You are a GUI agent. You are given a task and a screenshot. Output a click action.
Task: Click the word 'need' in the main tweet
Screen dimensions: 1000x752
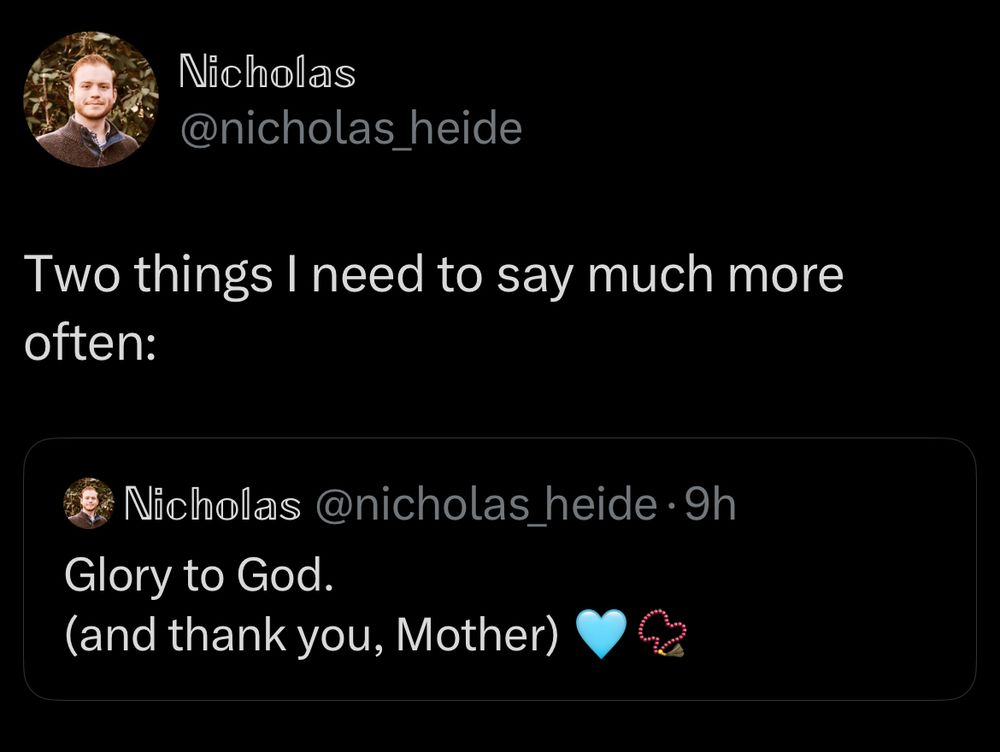367,274
